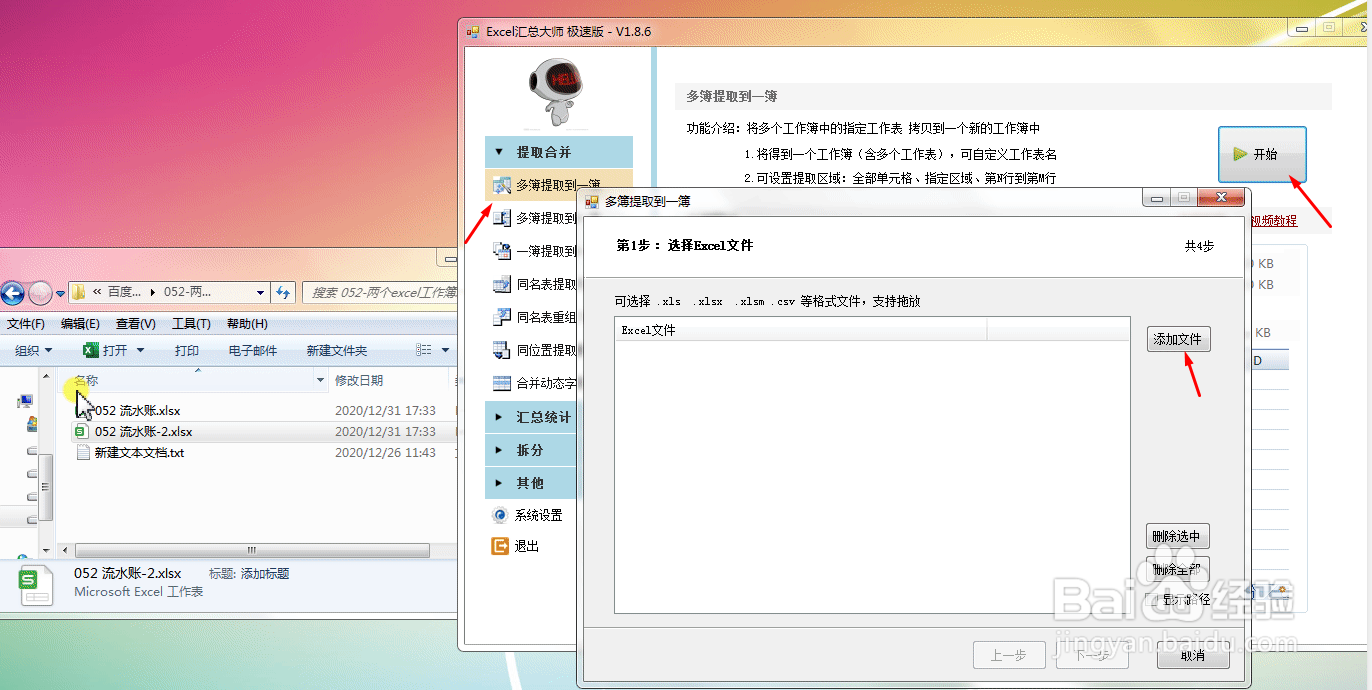Screen dimensions: 1372x690
Task: Open 系统设置 in Excel汇总大师
Action: [x=527, y=515]
